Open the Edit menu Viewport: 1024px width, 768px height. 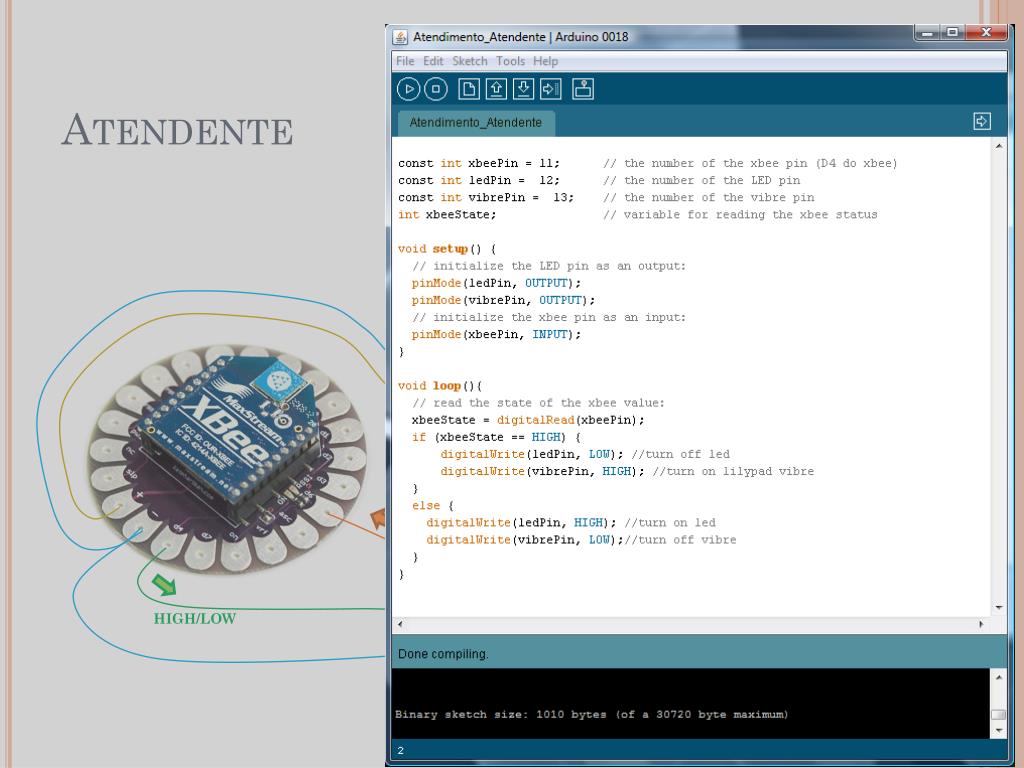coord(433,61)
